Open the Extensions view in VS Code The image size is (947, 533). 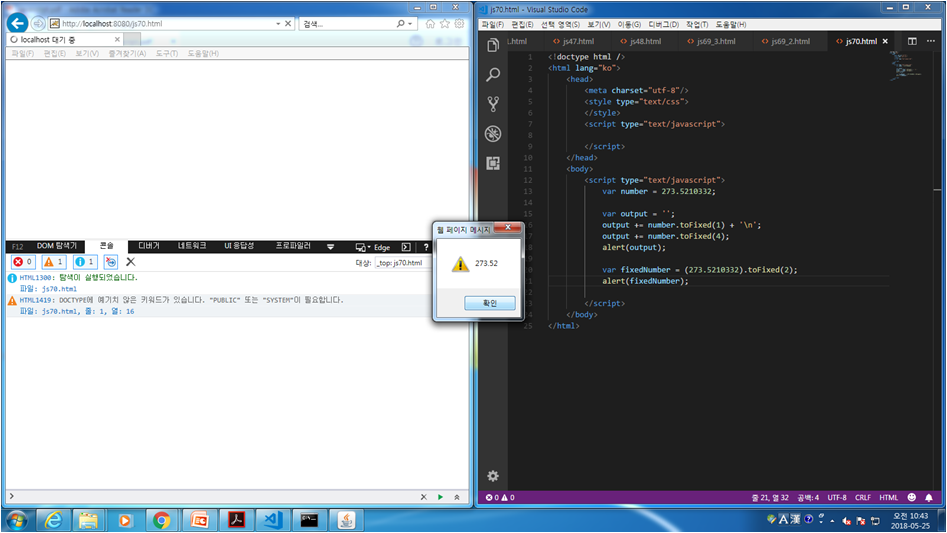[493, 163]
